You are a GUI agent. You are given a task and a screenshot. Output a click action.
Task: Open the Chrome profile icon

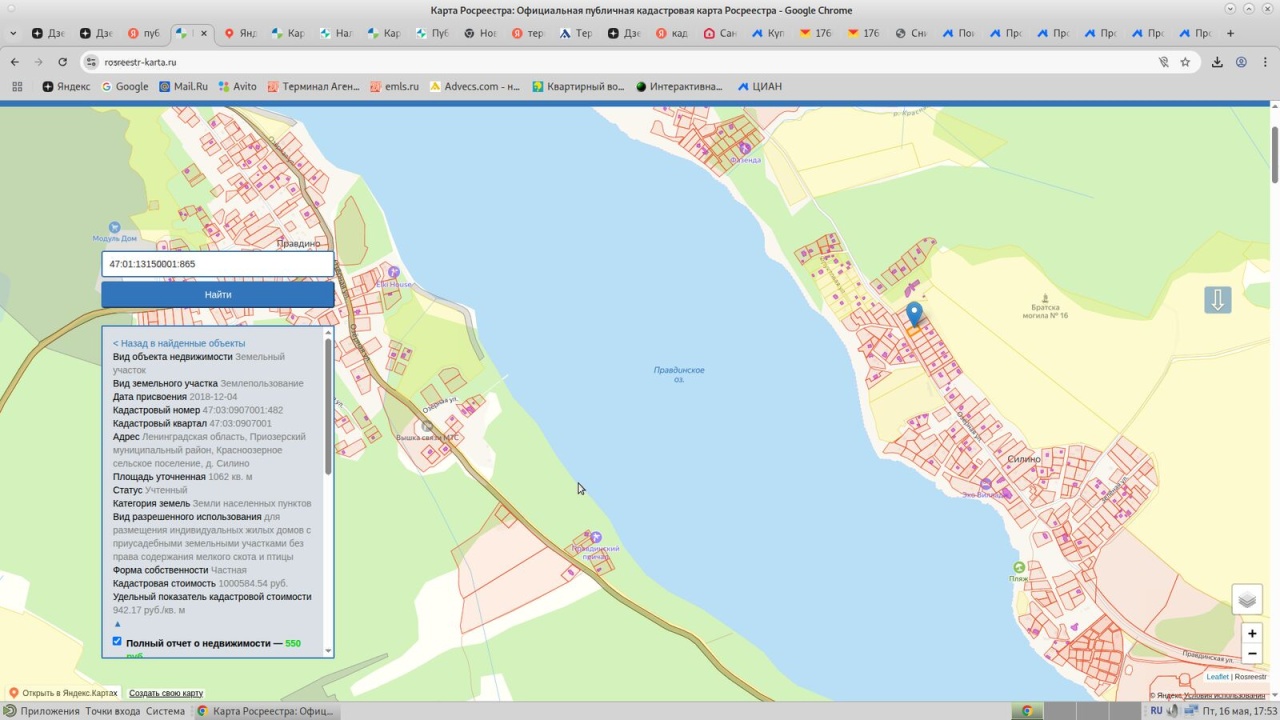(1241, 62)
